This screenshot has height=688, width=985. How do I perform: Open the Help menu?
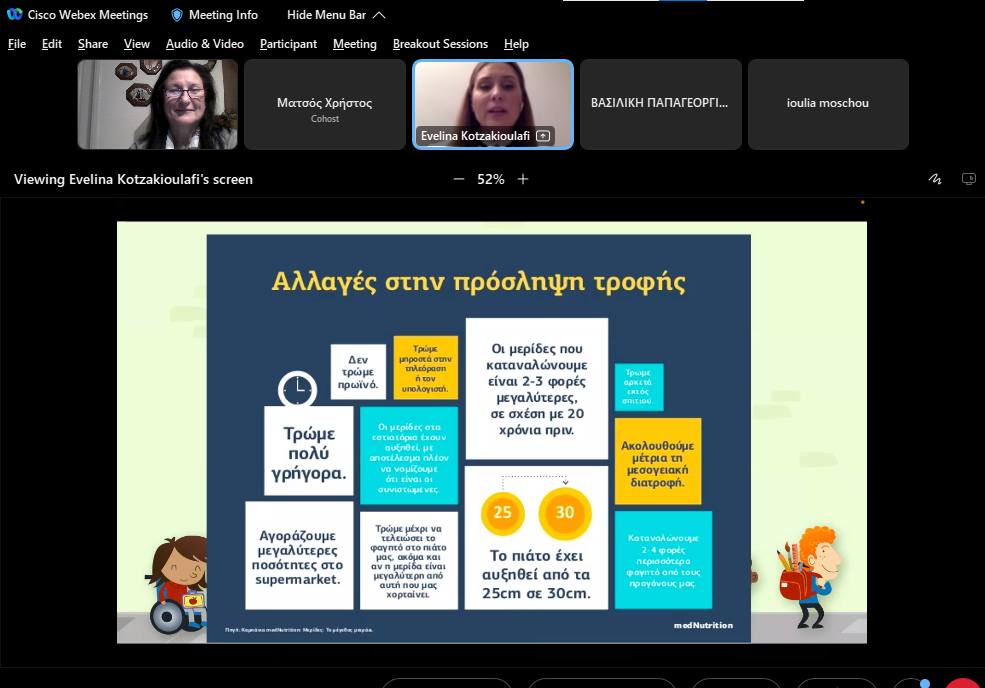click(516, 44)
